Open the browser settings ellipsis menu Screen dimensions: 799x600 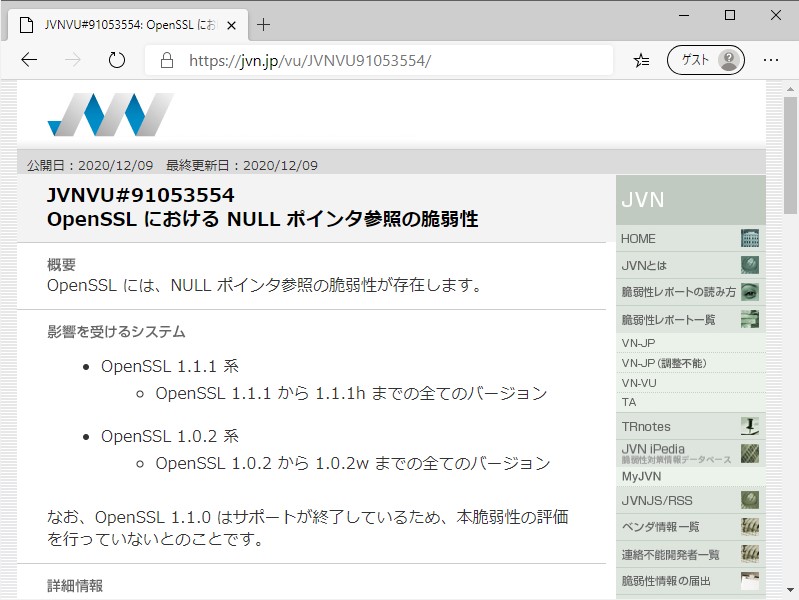click(x=771, y=60)
